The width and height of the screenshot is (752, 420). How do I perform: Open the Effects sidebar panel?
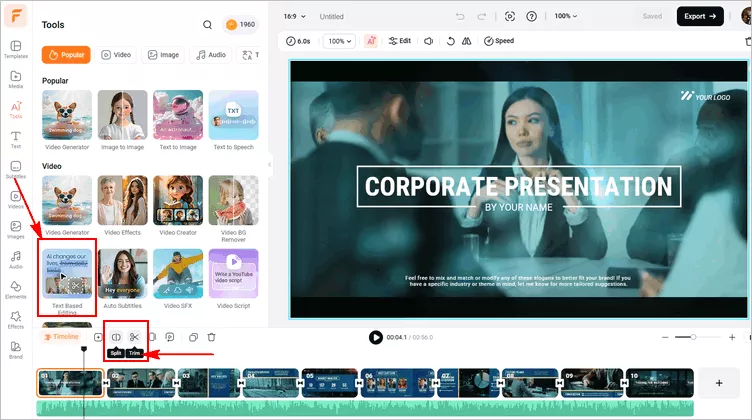[x=15, y=320]
